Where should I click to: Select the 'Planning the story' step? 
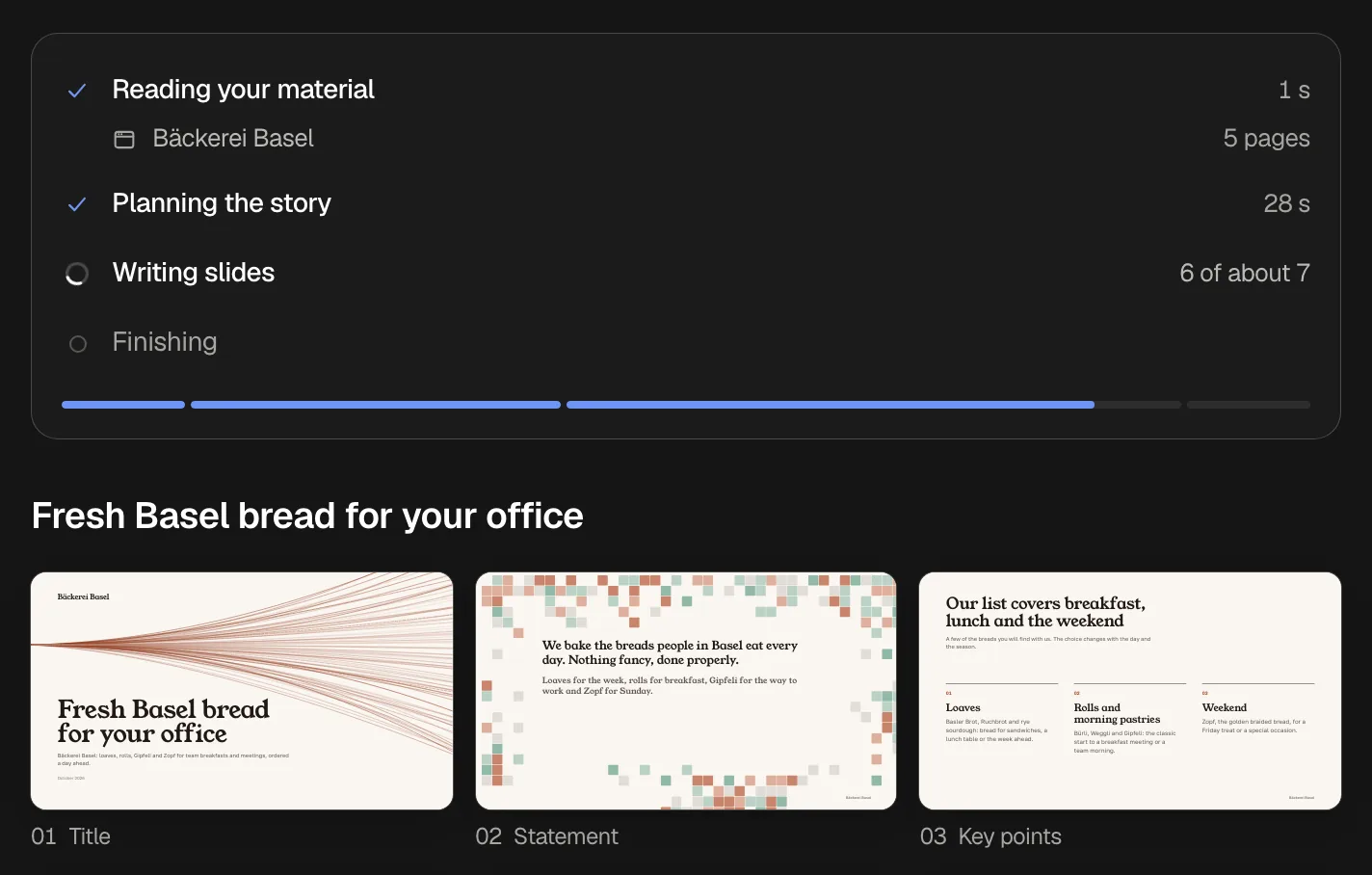click(x=222, y=203)
